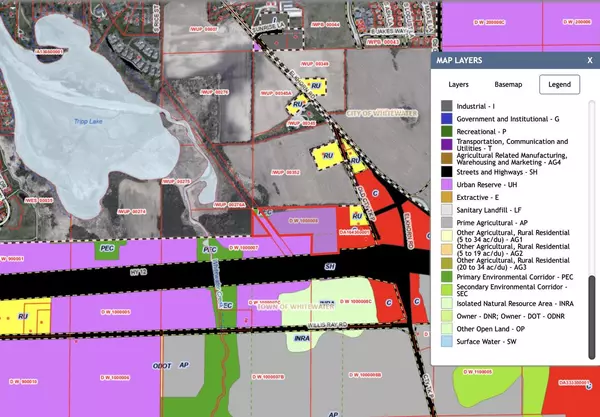
Task: Click the Industrial - I gray swatch
Action: (447, 106)
